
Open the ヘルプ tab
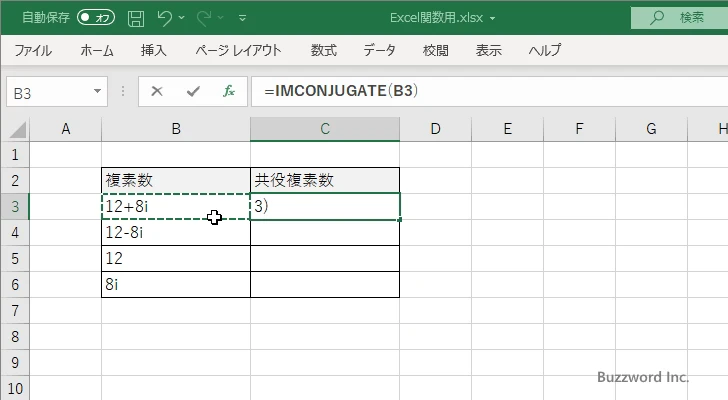(x=545, y=50)
